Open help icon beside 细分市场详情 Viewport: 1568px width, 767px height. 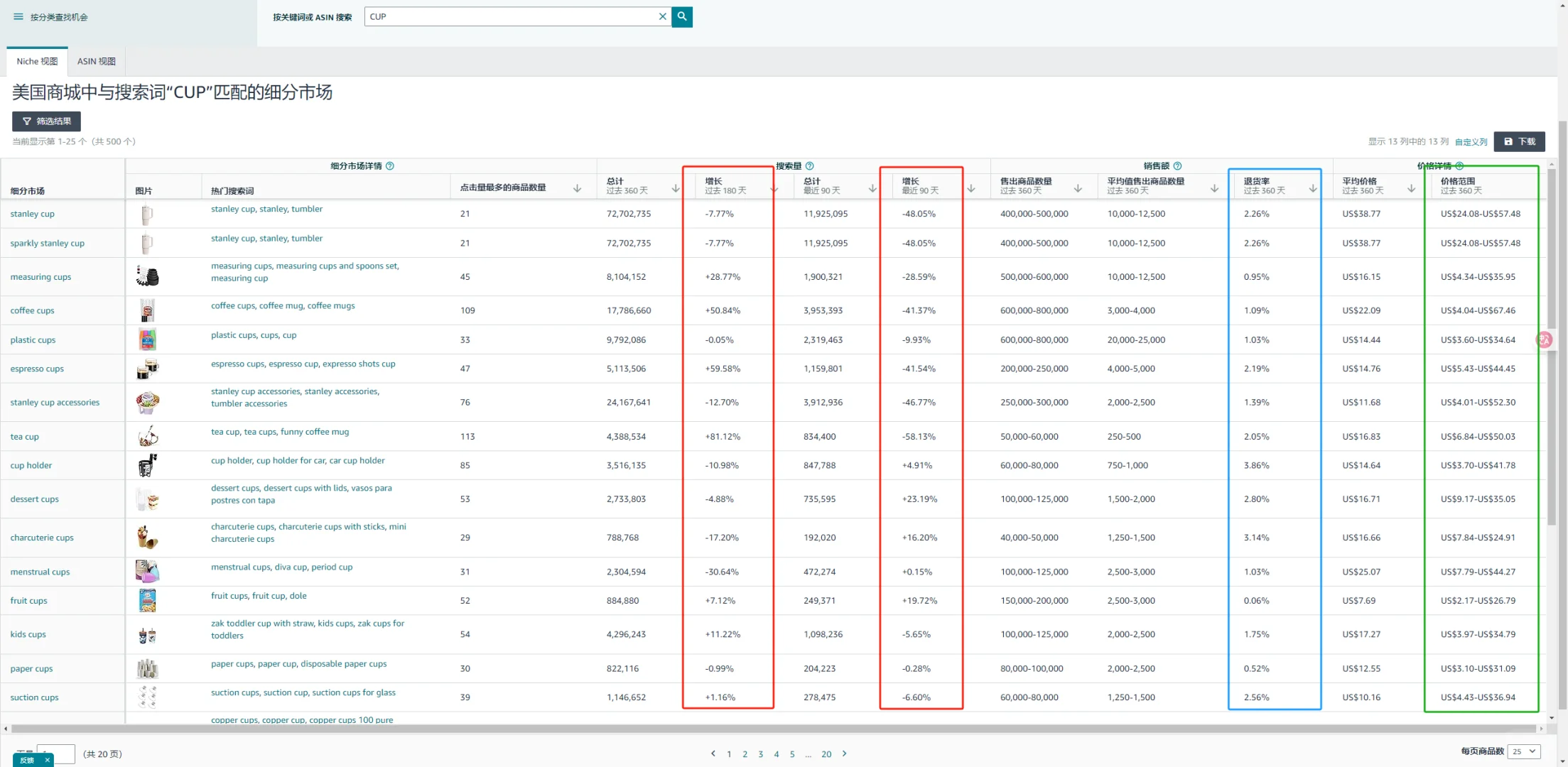pyautogui.click(x=390, y=166)
